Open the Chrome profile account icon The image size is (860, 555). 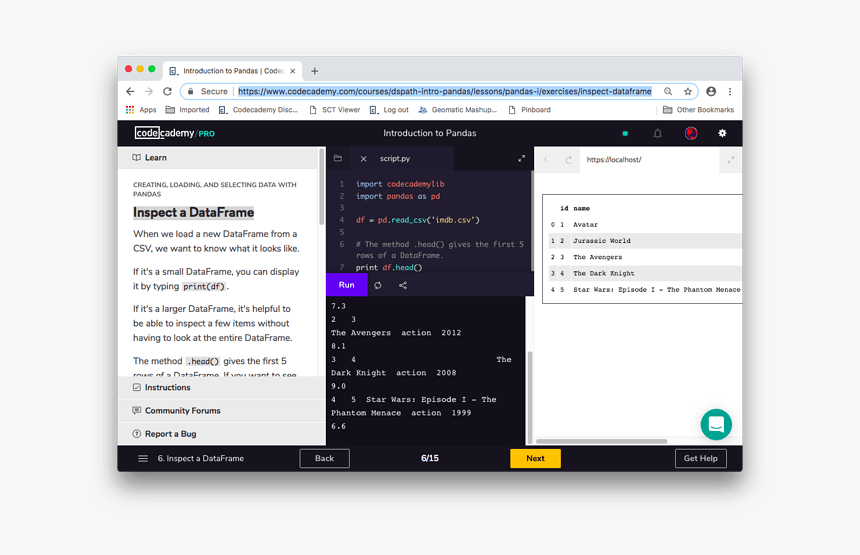[711, 92]
